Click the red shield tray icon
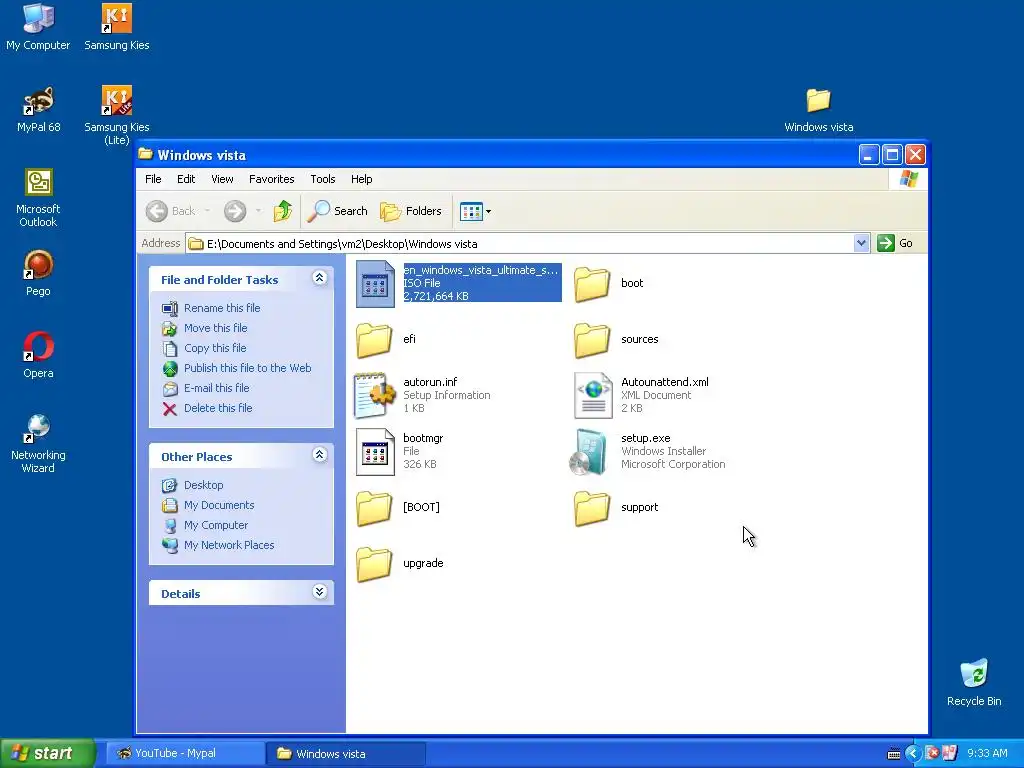 pyautogui.click(x=933, y=754)
